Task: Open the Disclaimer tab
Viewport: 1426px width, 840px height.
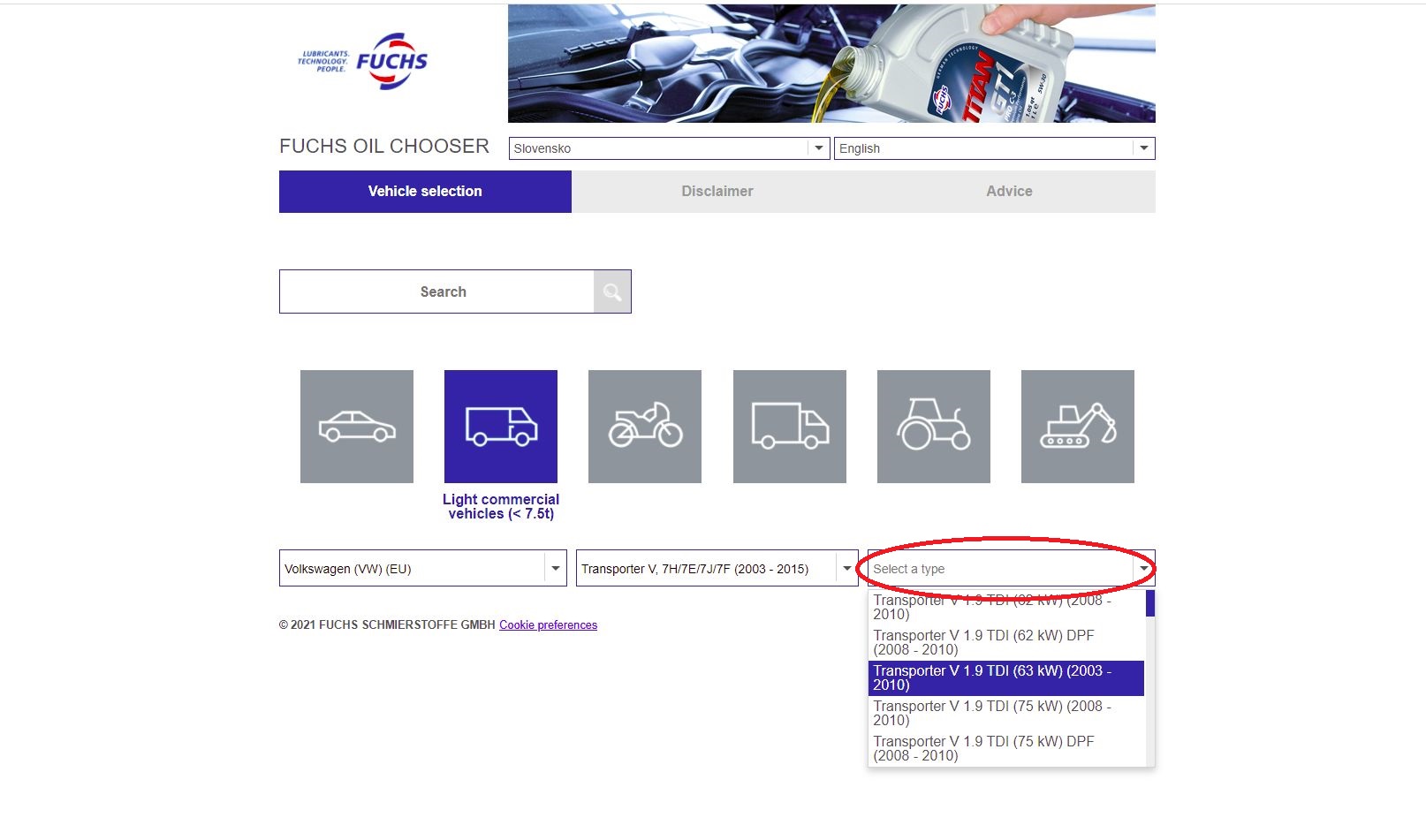Action: point(717,191)
